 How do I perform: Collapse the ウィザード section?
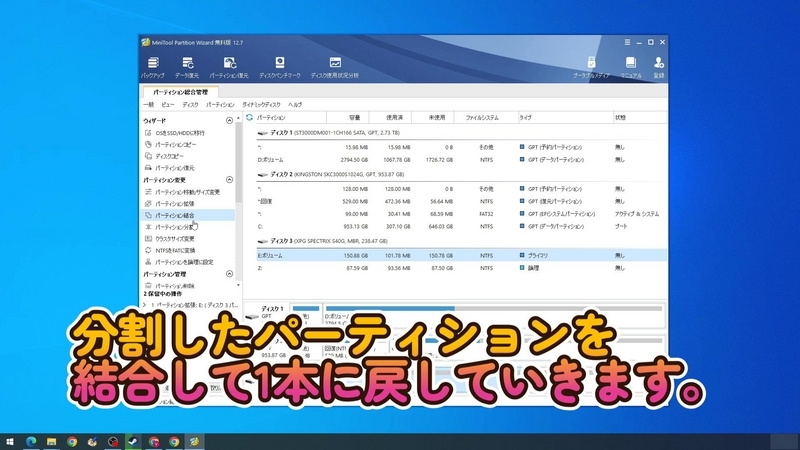229,120
